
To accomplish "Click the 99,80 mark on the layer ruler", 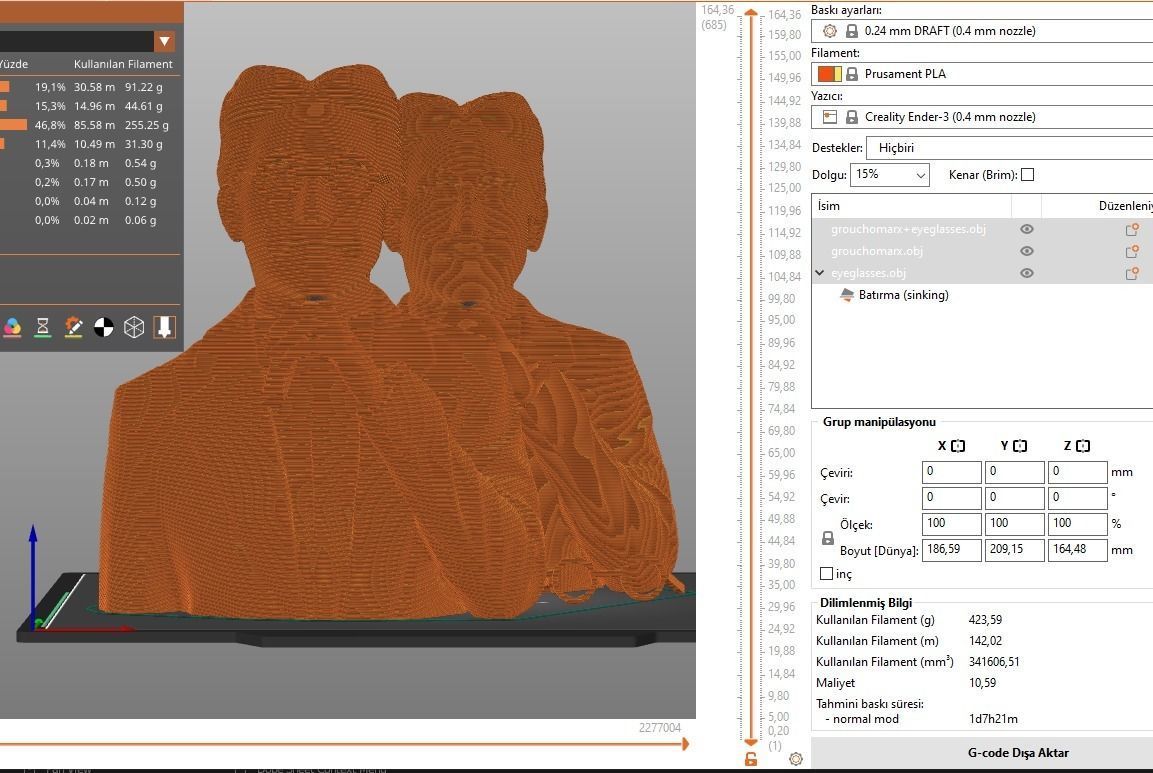I will [781, 299].
